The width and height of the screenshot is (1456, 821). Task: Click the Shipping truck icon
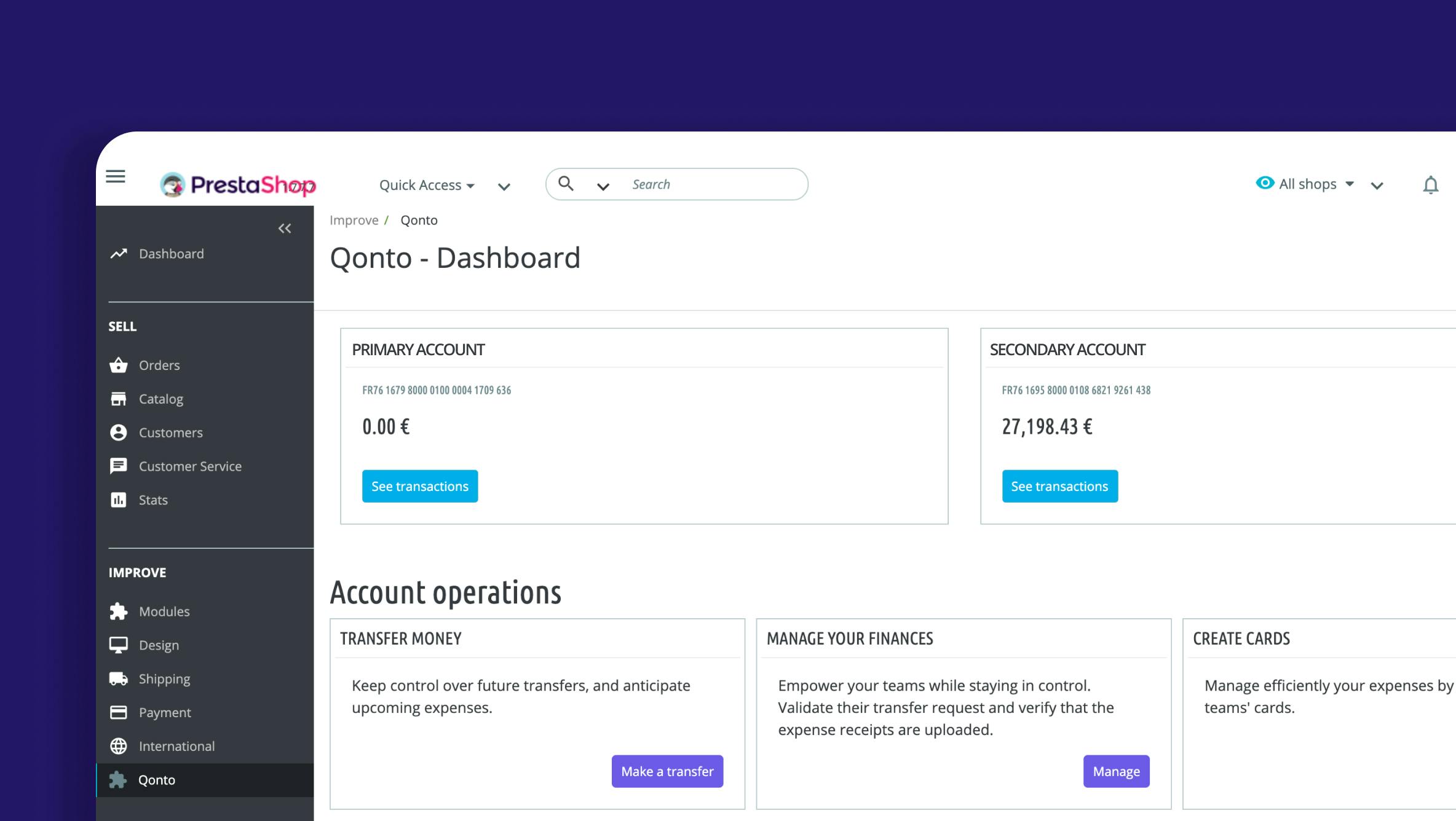coord(119,678)
